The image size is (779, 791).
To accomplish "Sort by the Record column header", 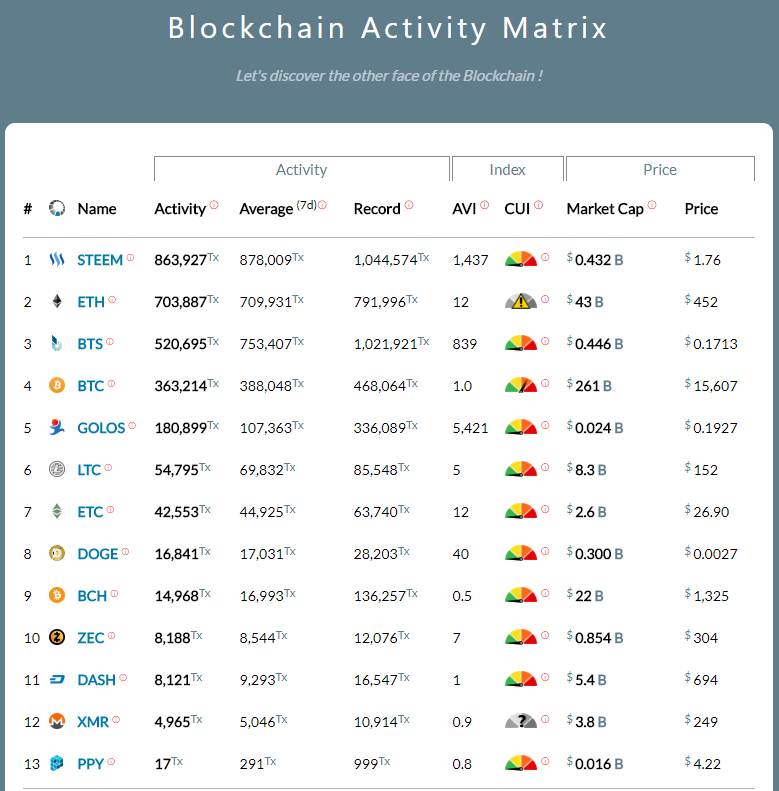I will 377,209.
